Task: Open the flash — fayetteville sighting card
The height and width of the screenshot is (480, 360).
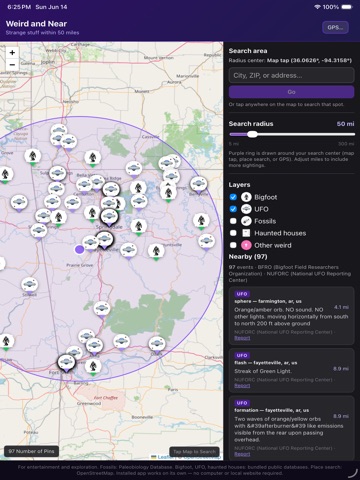Action: pyautogui.click(x=291, y=370)
